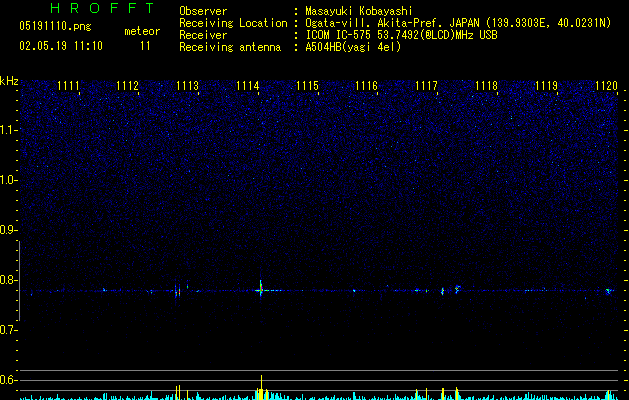Click the 1120 time marker

[606, 86]
